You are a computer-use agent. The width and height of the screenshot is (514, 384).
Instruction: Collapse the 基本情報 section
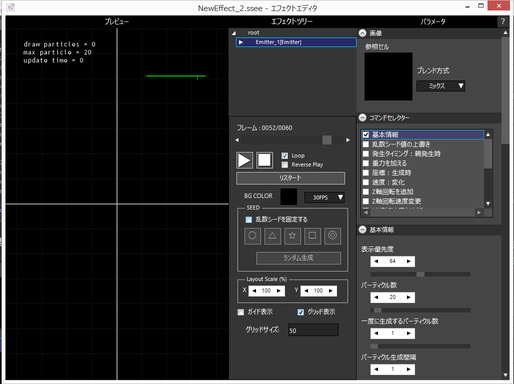click(363, 230)
